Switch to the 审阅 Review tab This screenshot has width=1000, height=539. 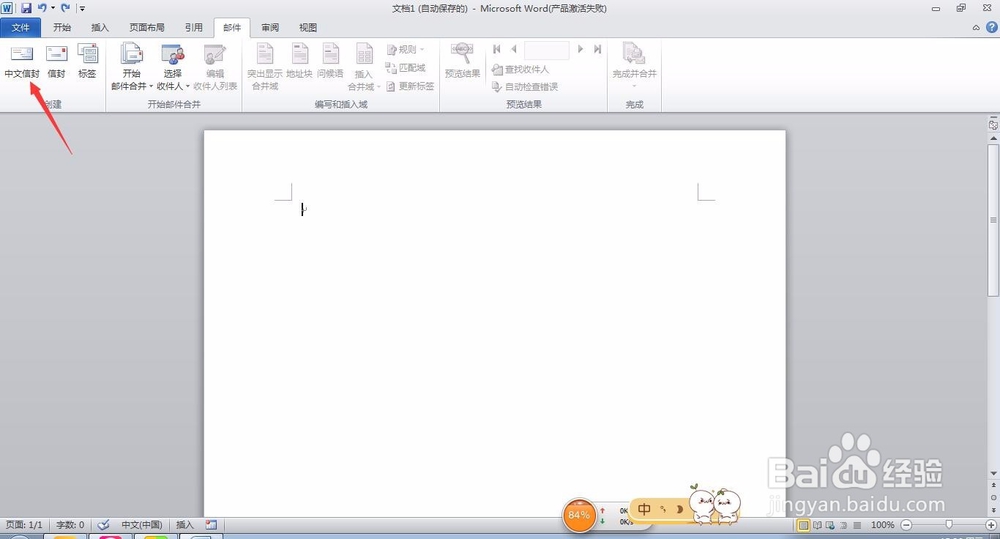pos(270,27)
